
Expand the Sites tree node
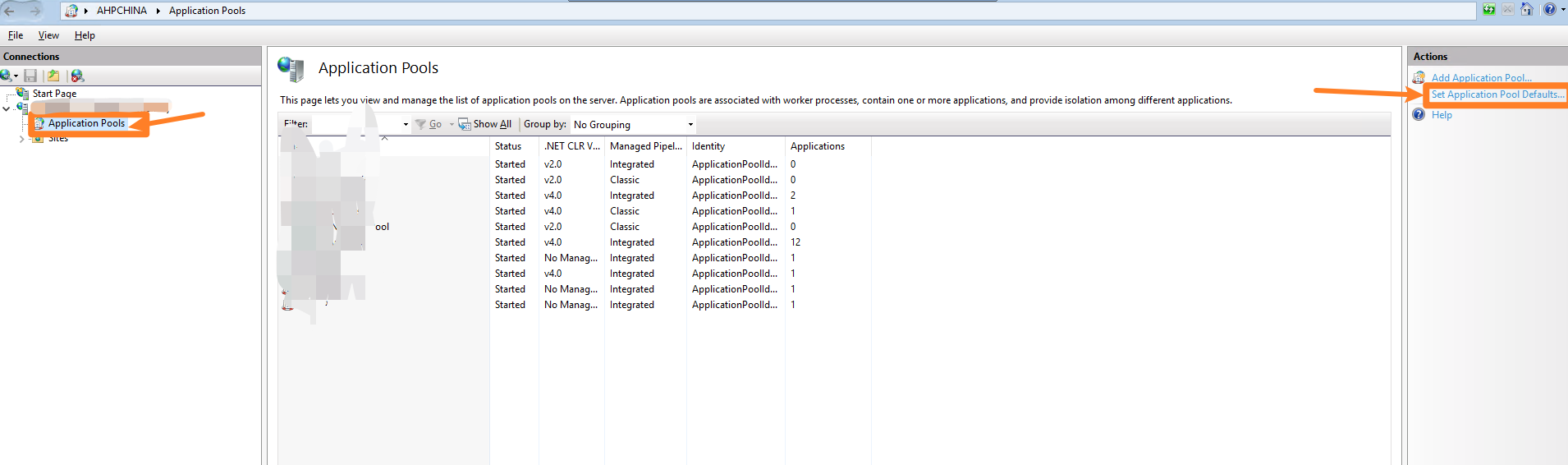tap(21, 139)
